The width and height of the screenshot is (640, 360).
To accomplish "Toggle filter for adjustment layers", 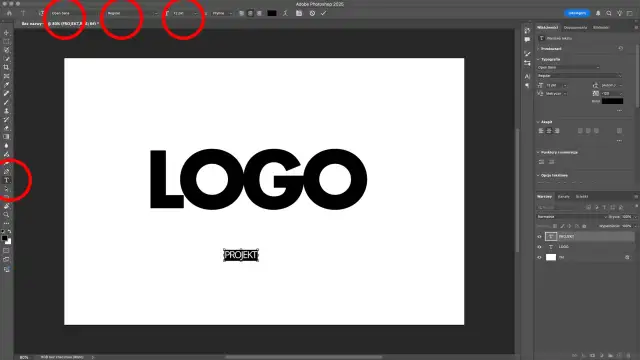I will (596, 207).
